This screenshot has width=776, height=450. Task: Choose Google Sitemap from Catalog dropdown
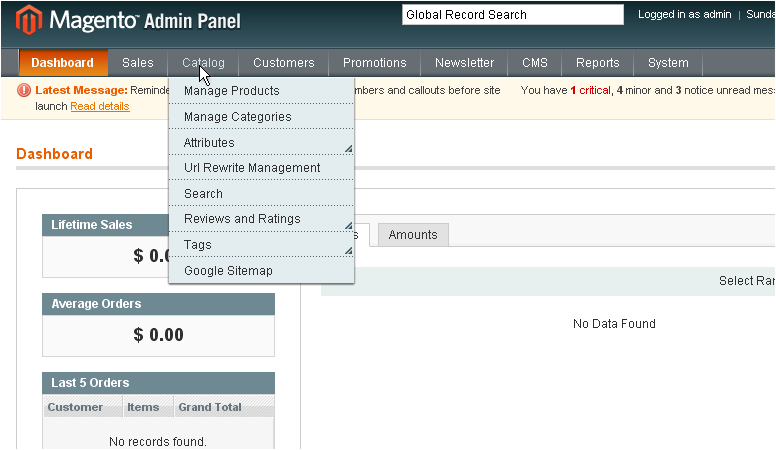(x=261, y=271)
